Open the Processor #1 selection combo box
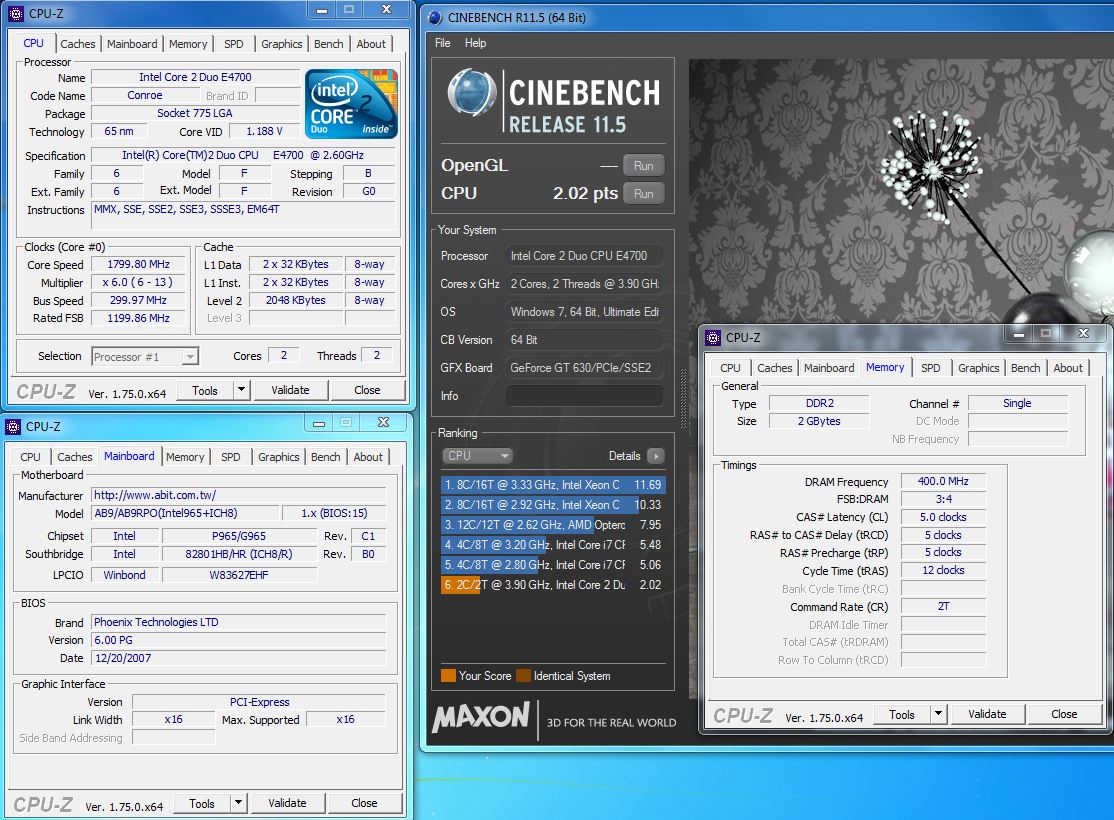 (145, 356)
